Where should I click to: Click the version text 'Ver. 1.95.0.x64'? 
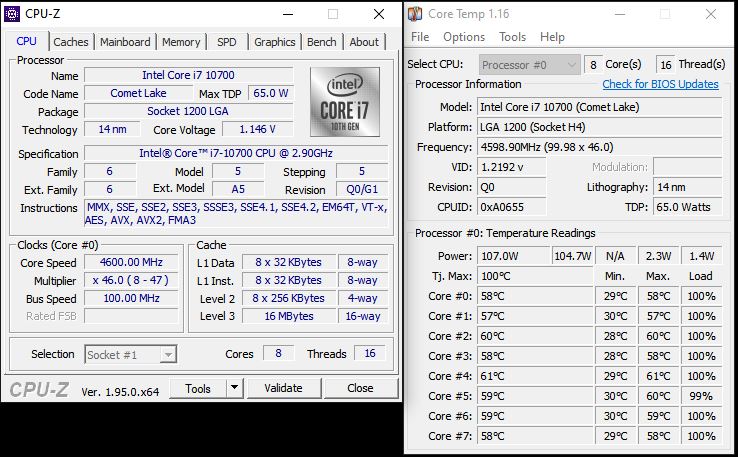pyautogui.click(x=120, y=392)
